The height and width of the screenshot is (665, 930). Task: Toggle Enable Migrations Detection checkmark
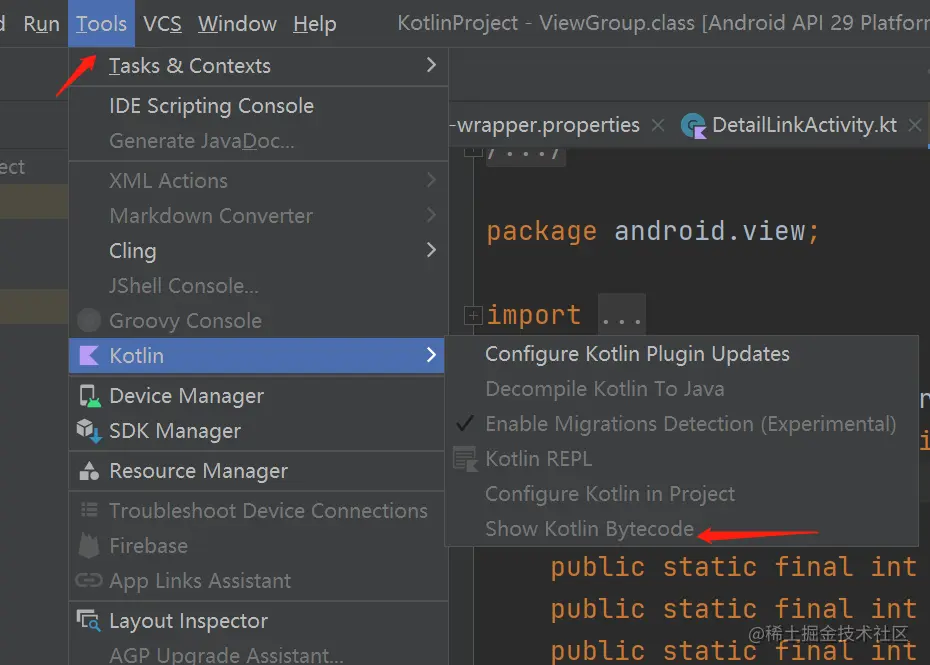coord(465,424)
